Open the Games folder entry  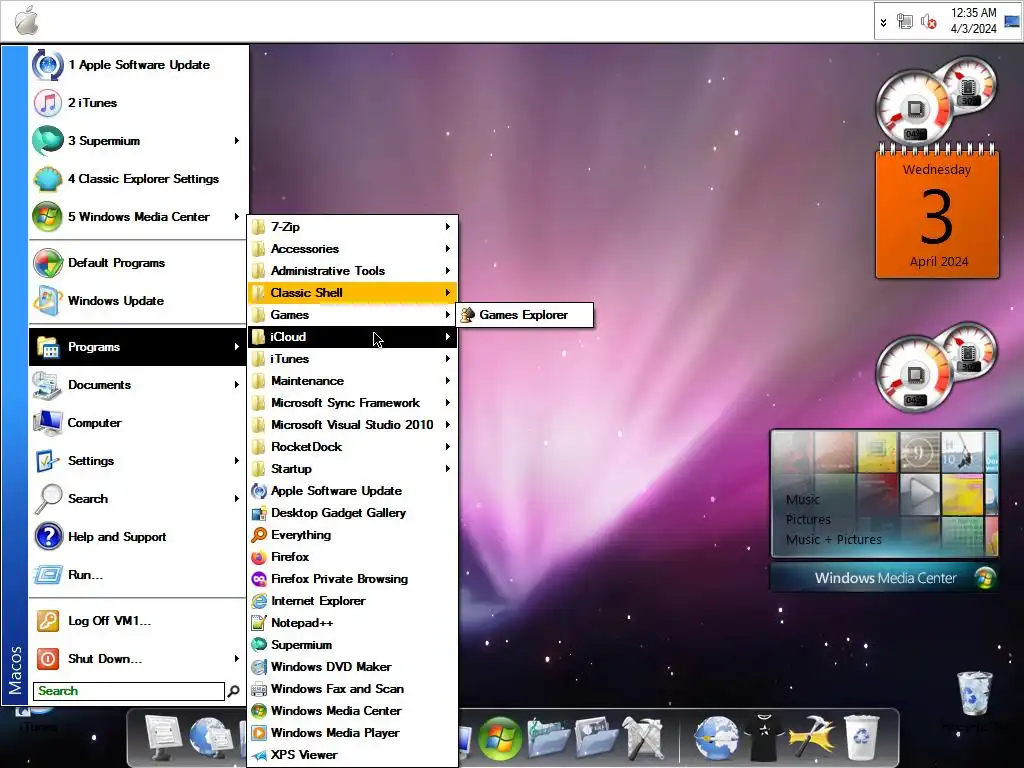pyautogui.click(x=353, y=315)
